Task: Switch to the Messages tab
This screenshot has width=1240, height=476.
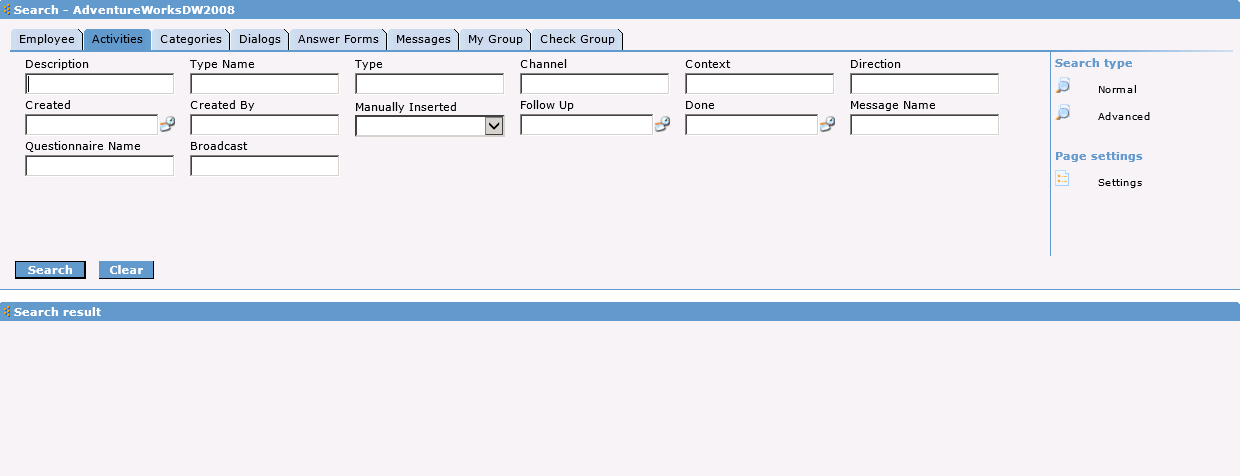Action: point(423,39)
